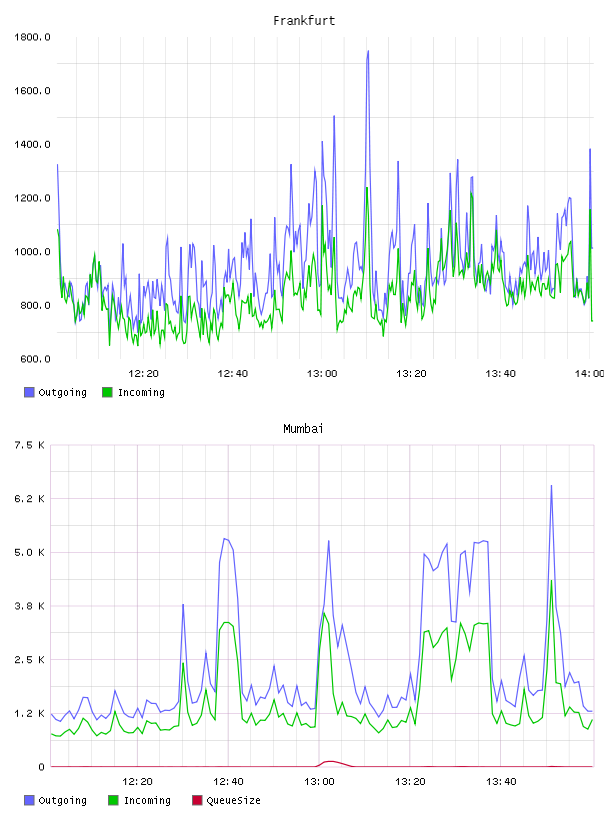Click the 13:00 time label on Mumbai axis
Image resolution: width=608 pixels, height=816 pixels.
click(x=319, y=781)
